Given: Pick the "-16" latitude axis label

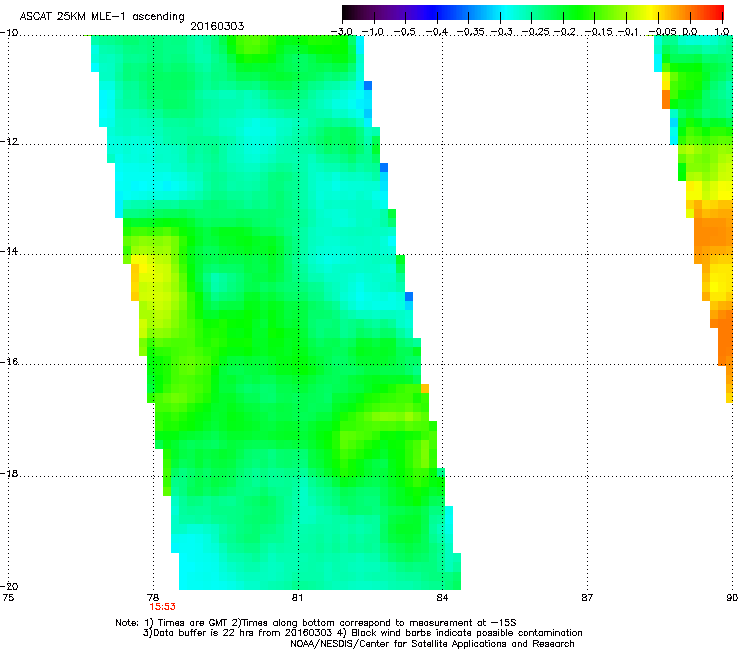Looking at the screenshot, I should (9, 362).
